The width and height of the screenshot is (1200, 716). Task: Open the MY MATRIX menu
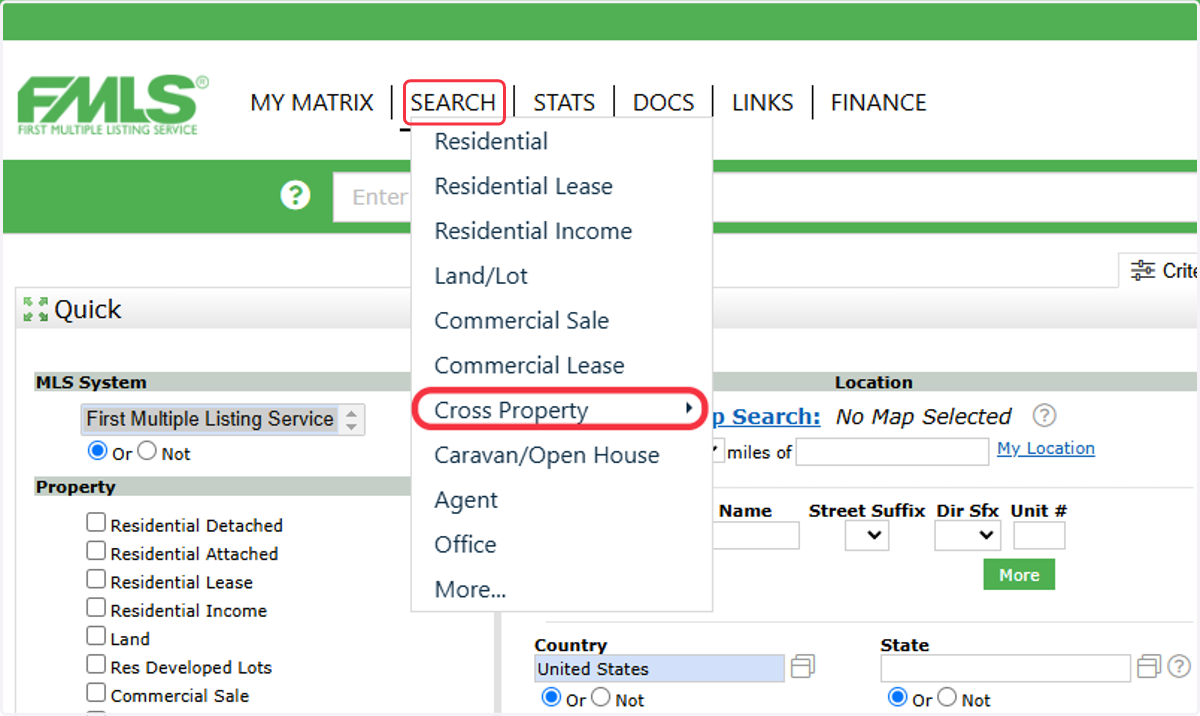click(312, 103)
